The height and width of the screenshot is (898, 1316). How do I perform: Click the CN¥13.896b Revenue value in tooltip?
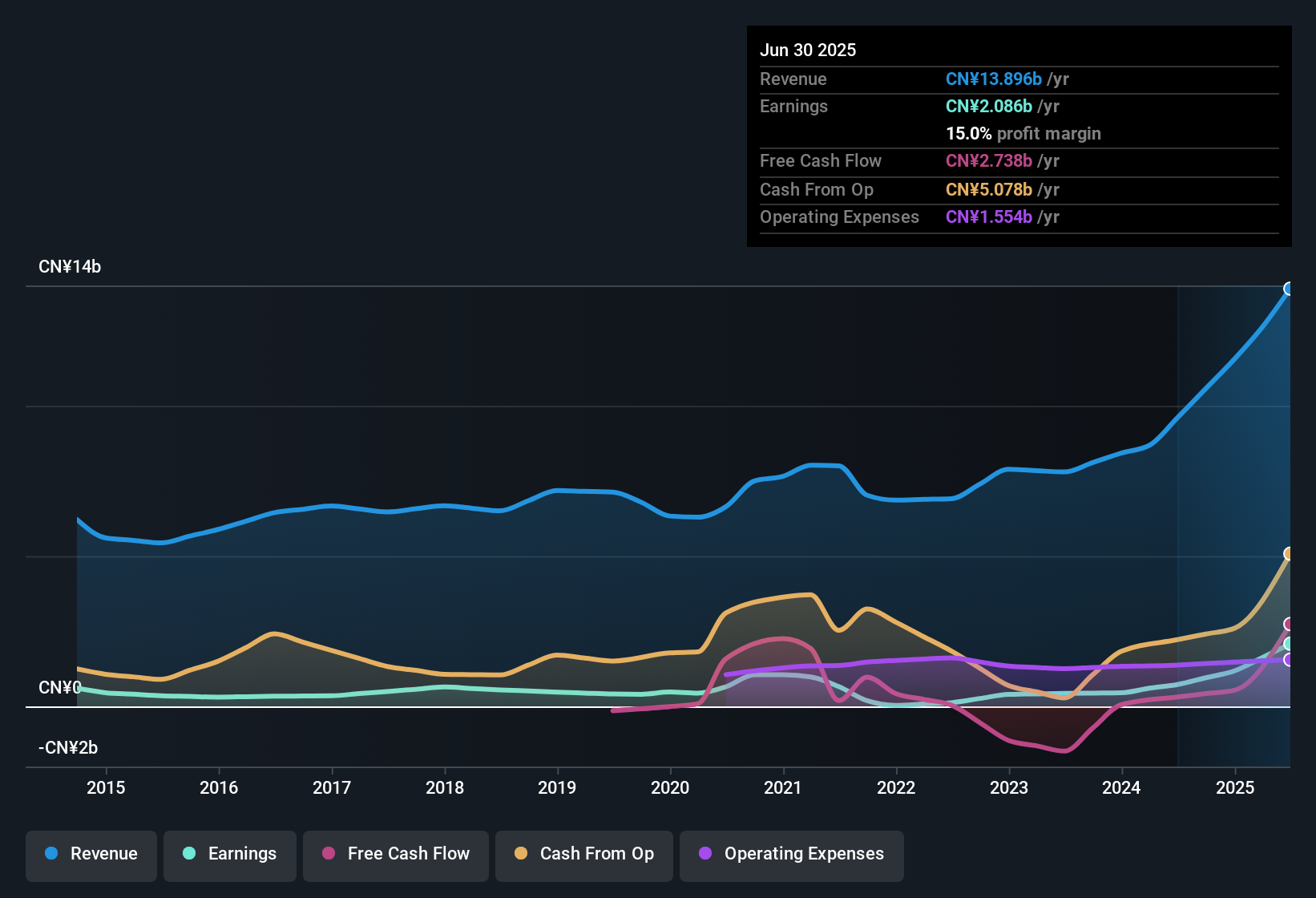click(x=994, y=79)
